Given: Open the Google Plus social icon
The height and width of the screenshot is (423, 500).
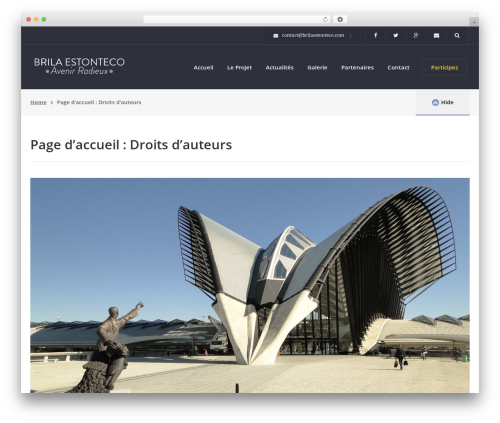Looking at the screenshot, I should tap(416, 35).
